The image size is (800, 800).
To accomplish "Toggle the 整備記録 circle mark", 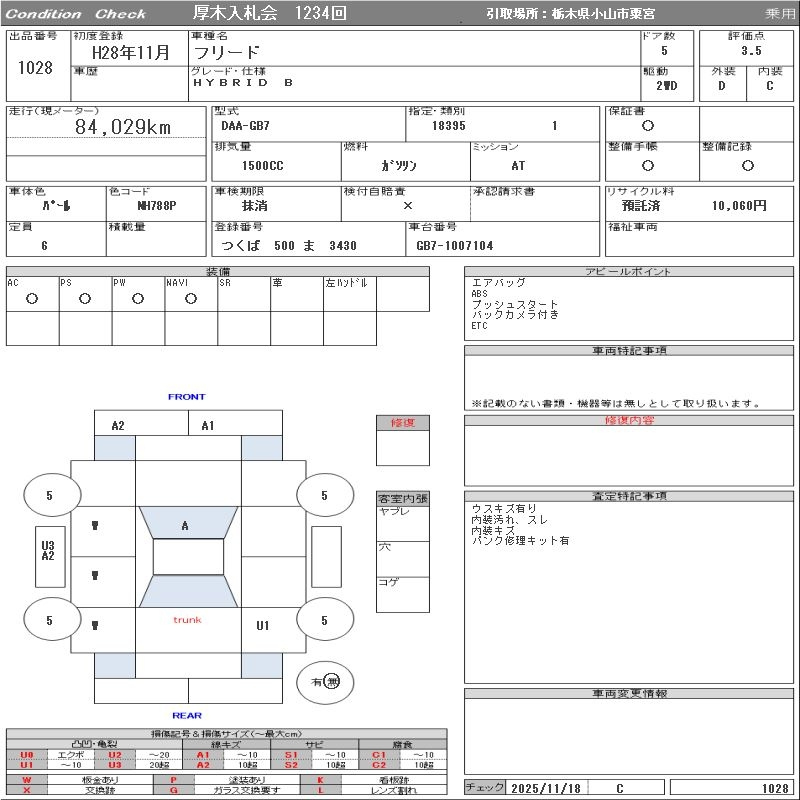I will click(747, 166).
